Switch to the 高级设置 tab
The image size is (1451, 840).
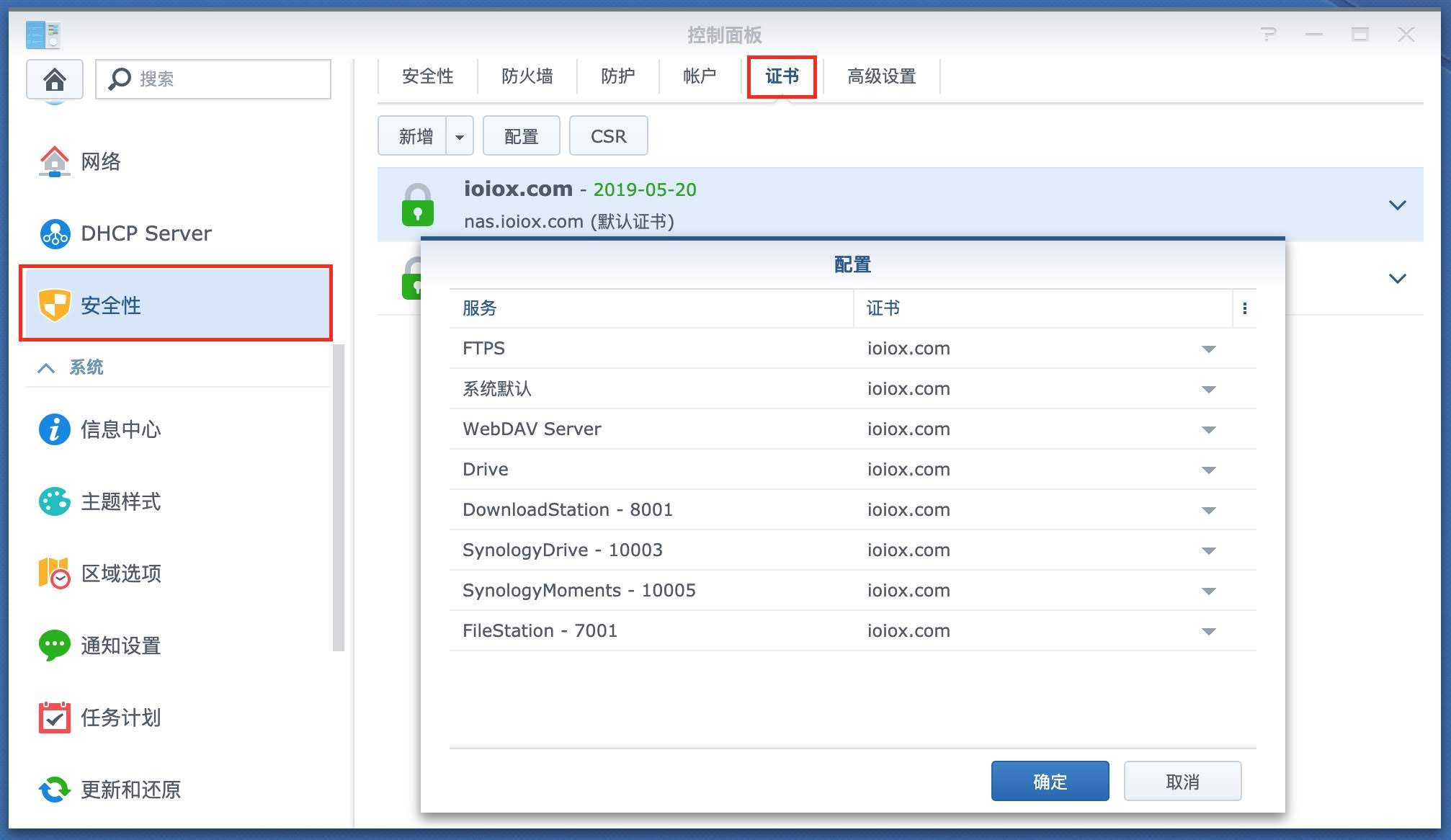(x=881, y=76)
